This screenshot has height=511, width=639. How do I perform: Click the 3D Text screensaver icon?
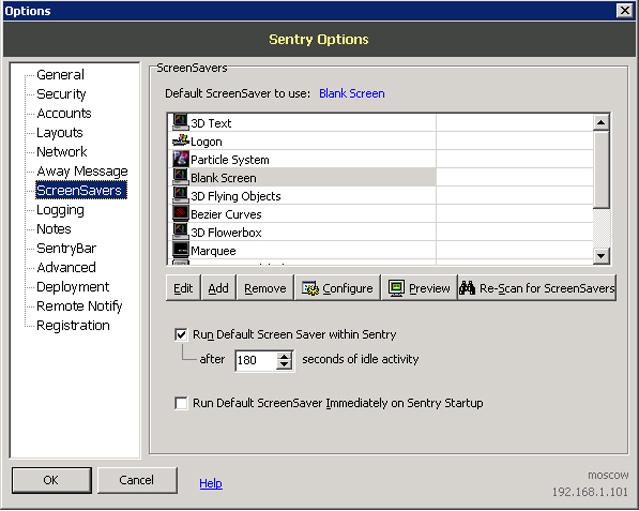pyautogui.click(x=180, y=123)
